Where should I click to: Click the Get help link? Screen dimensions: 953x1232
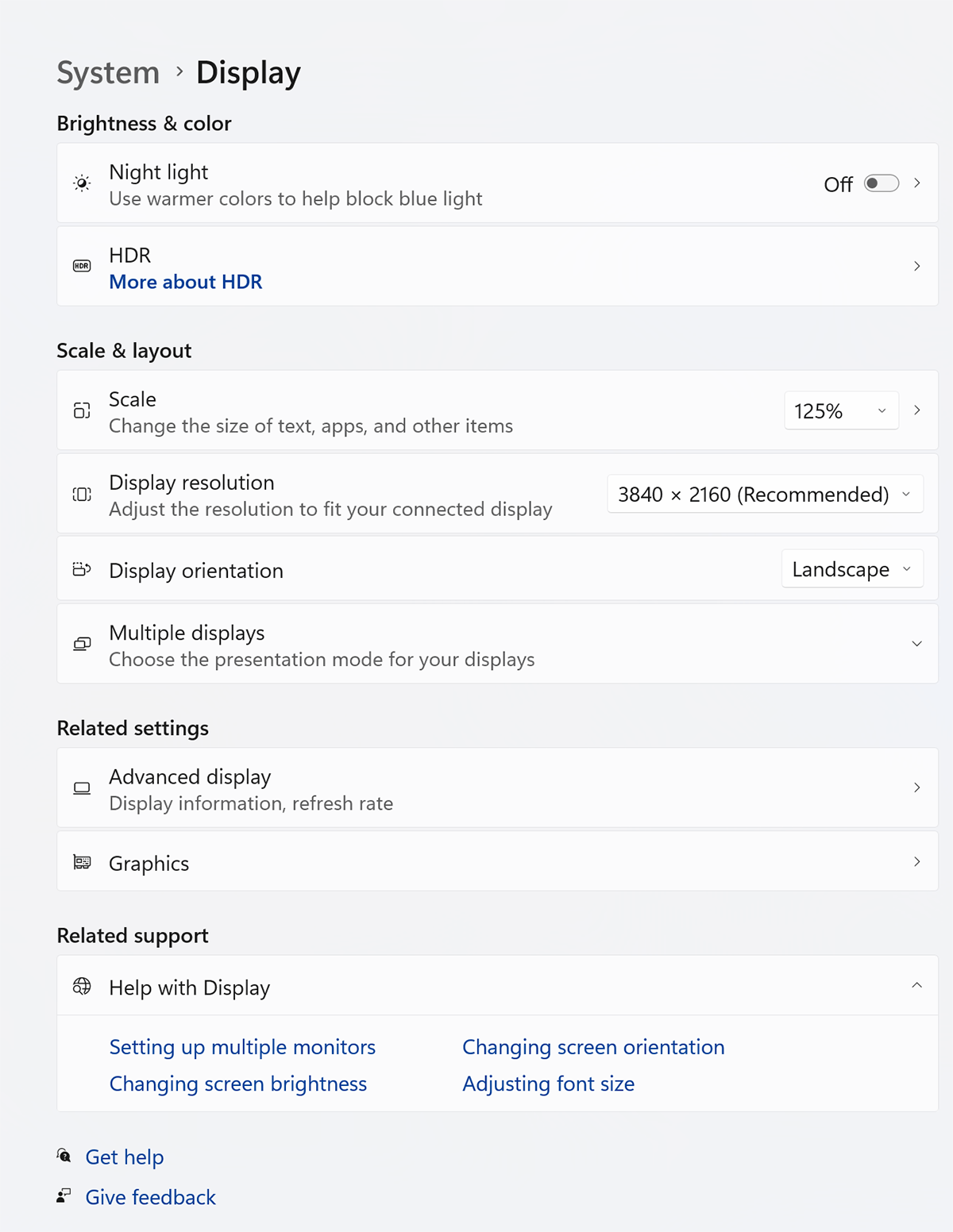[125, 1157]
